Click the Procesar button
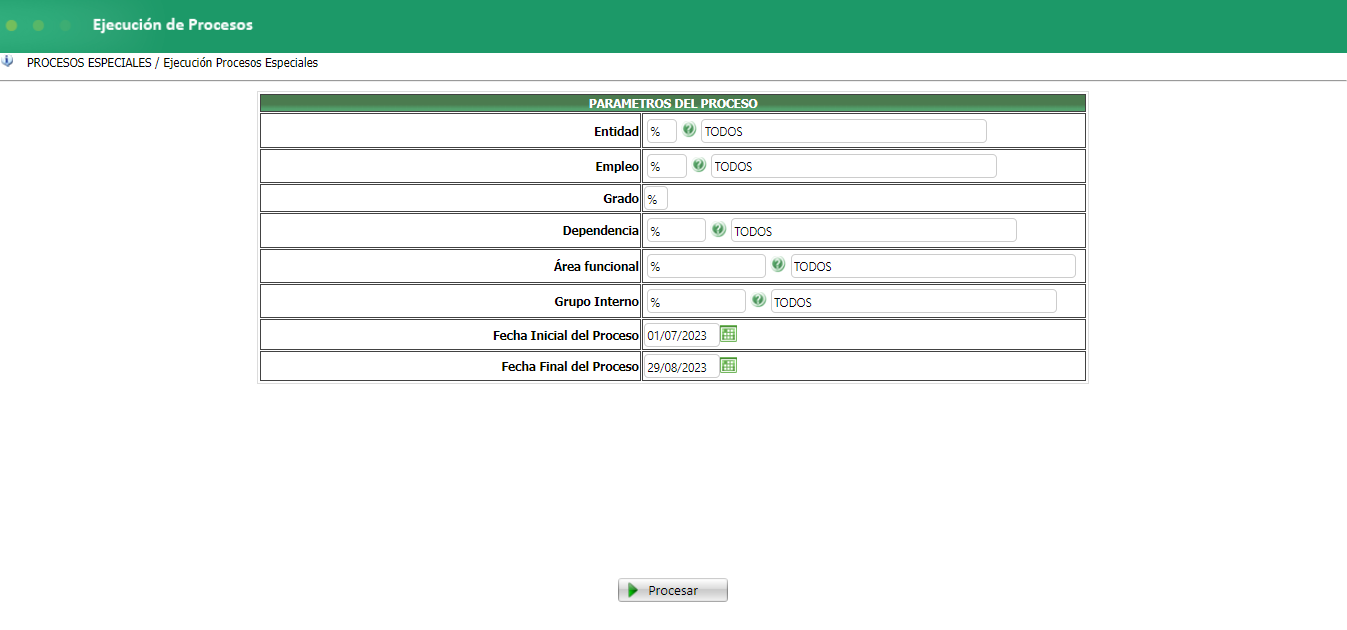The width and height of the screenshot is (1347, 630). pyautogui.click(x=673, y=590)
